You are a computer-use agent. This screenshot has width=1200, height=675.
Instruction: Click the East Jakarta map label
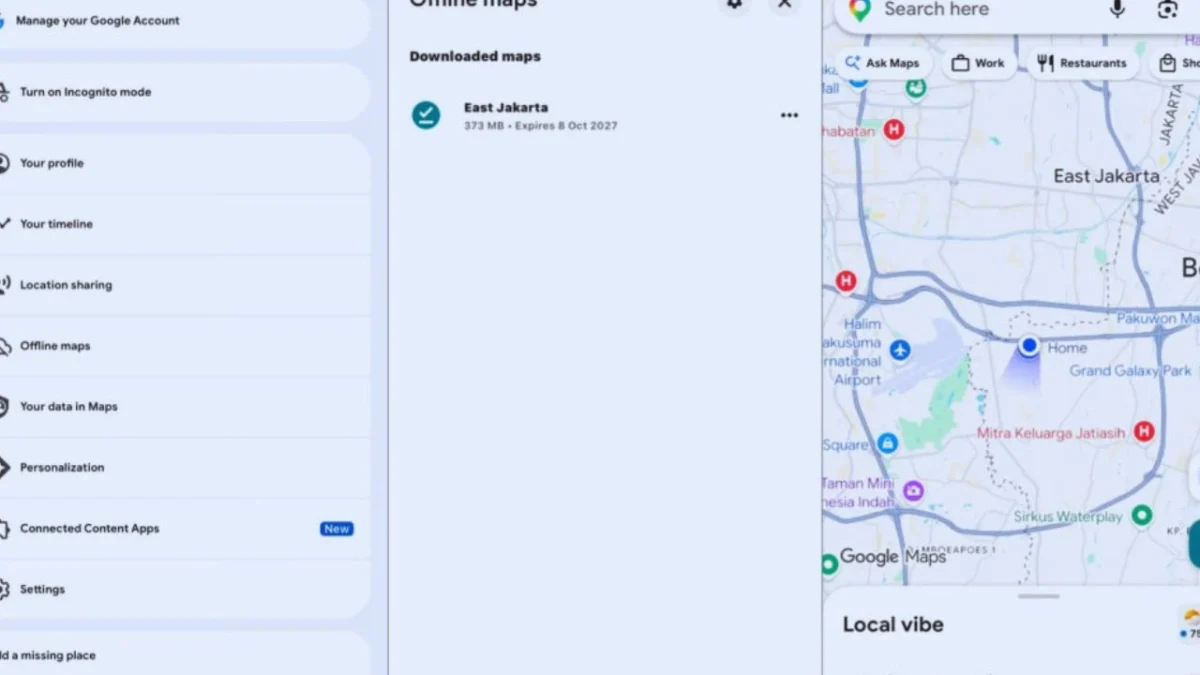click(1106, 176)
